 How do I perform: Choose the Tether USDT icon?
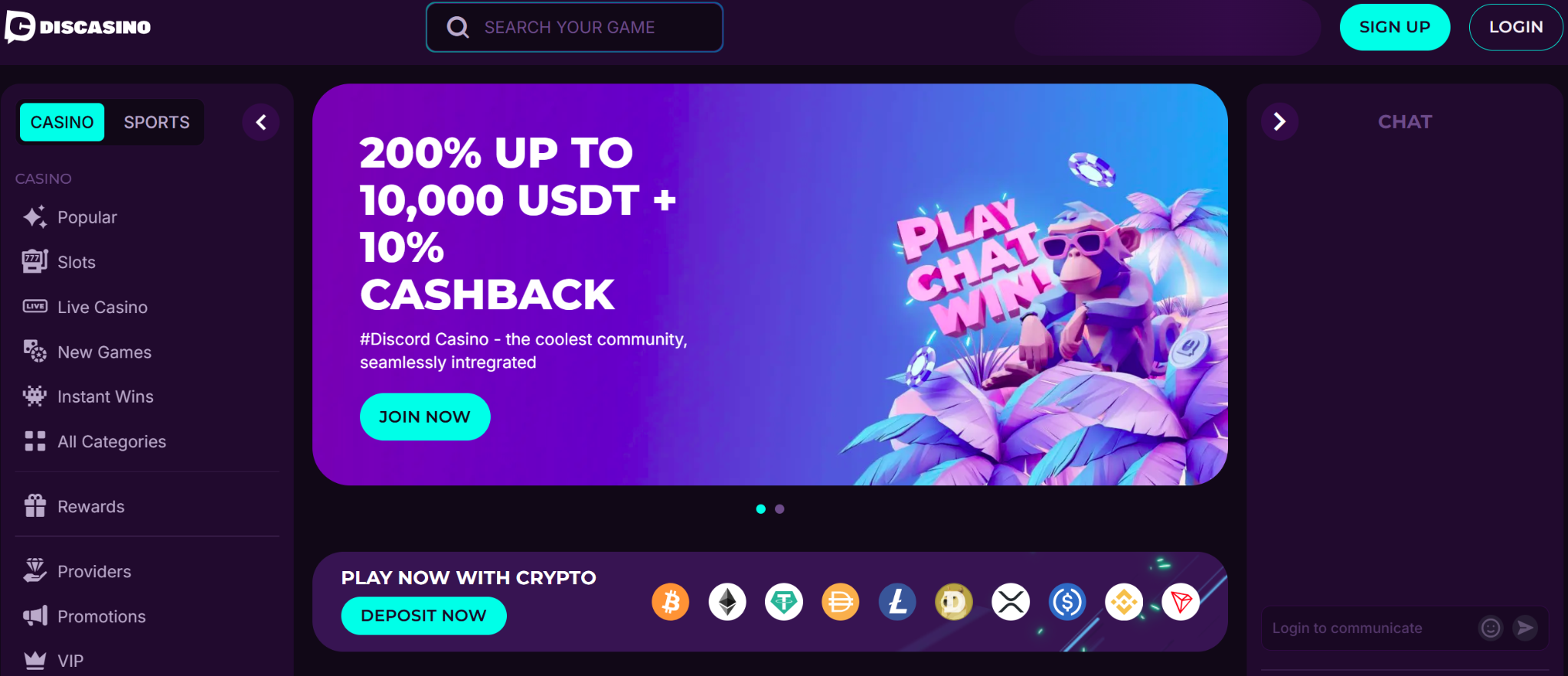[x=784, y=603]
